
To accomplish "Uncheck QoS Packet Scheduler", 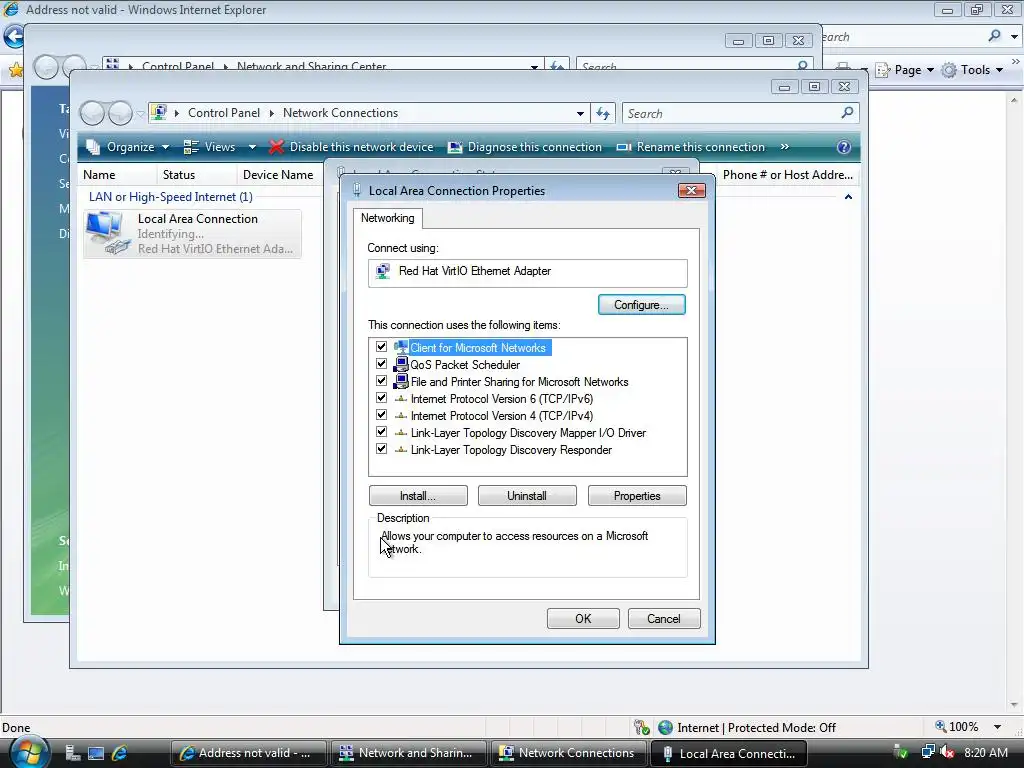I will 381,364.
